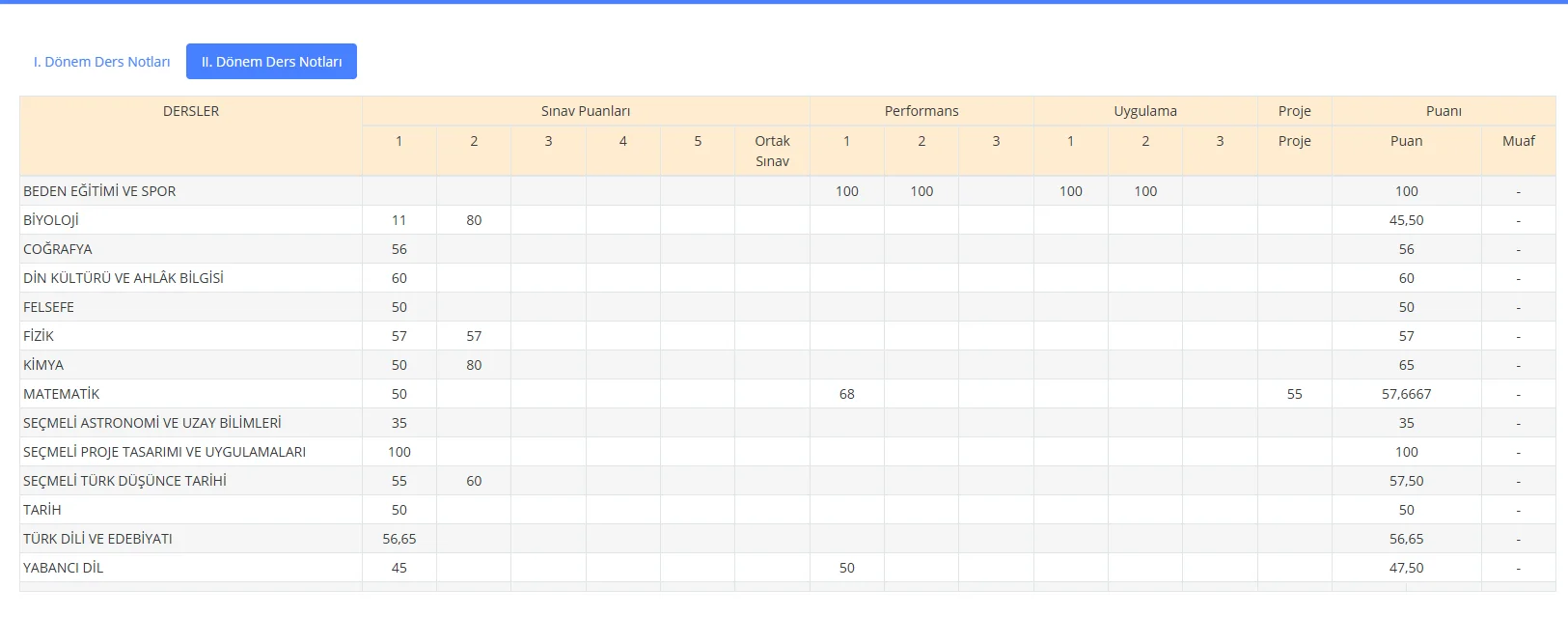Click Matematik final Puan 57,6667
The height and width of the screenshot is (617, 1568).
pyautogui.click(x=1407, y=394)
